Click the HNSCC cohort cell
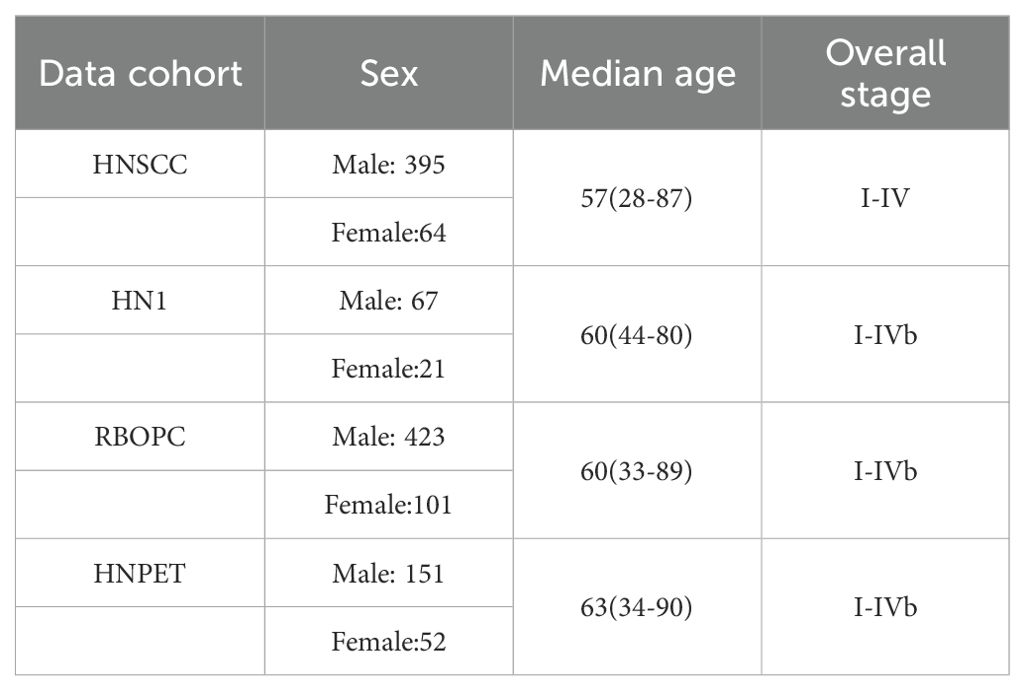Viewport: 1025px width, 691px height. [140, 165]
